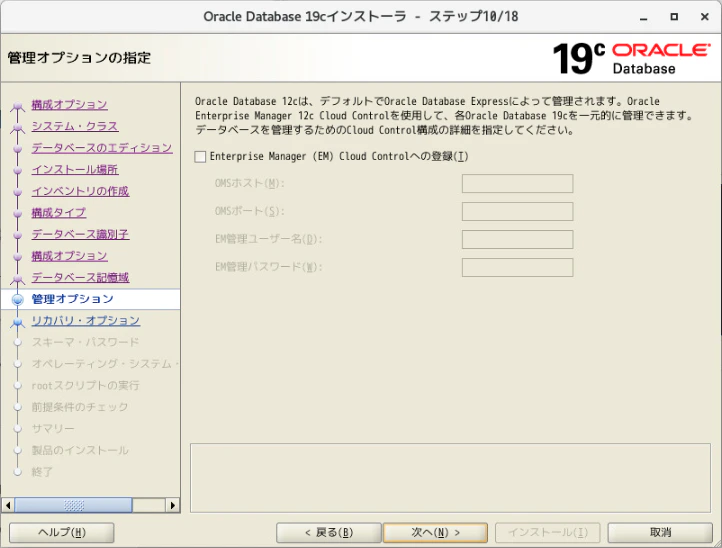Cancel installation with 取消 button

tap(660, 533)
